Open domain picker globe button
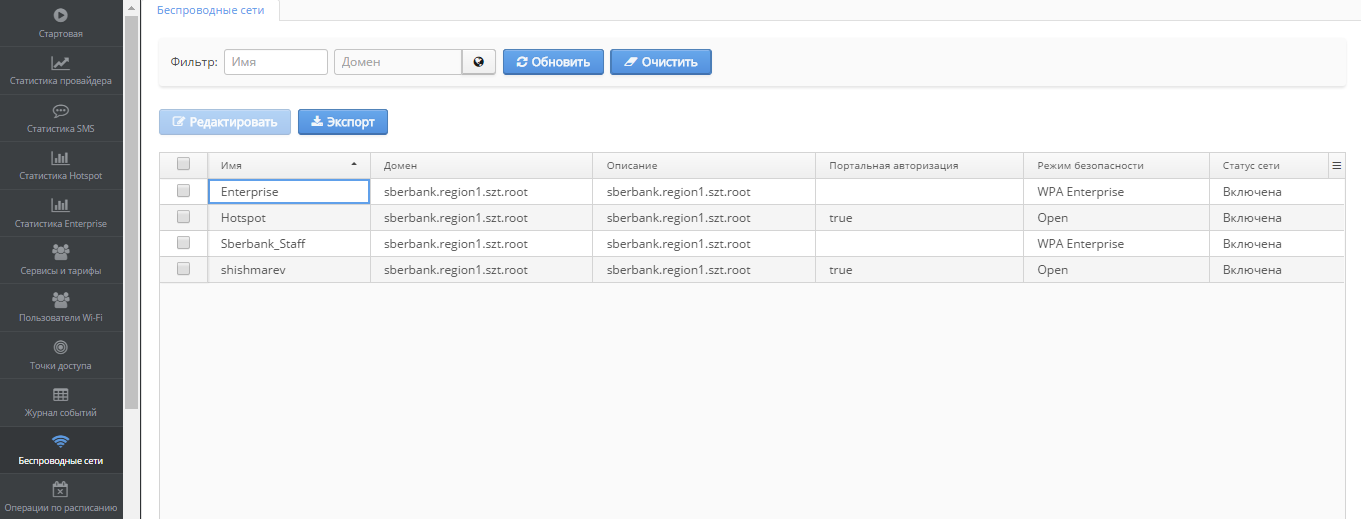Screen dimensions: 1361x519 (479, 62)
